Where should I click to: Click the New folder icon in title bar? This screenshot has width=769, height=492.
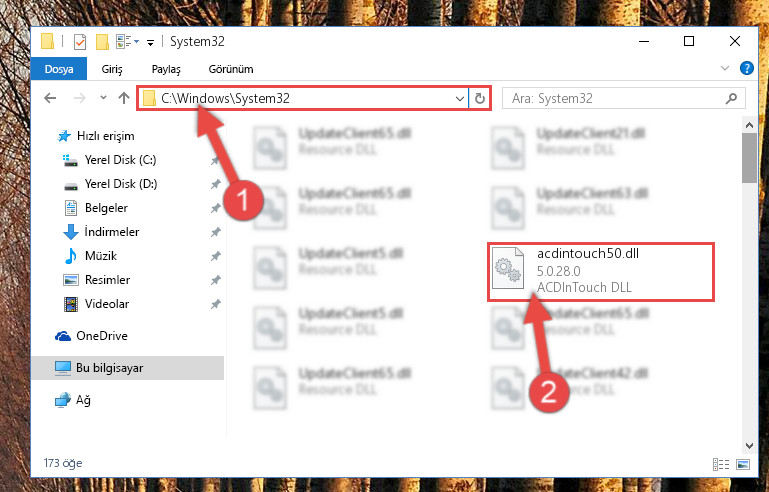pos(102,42)
